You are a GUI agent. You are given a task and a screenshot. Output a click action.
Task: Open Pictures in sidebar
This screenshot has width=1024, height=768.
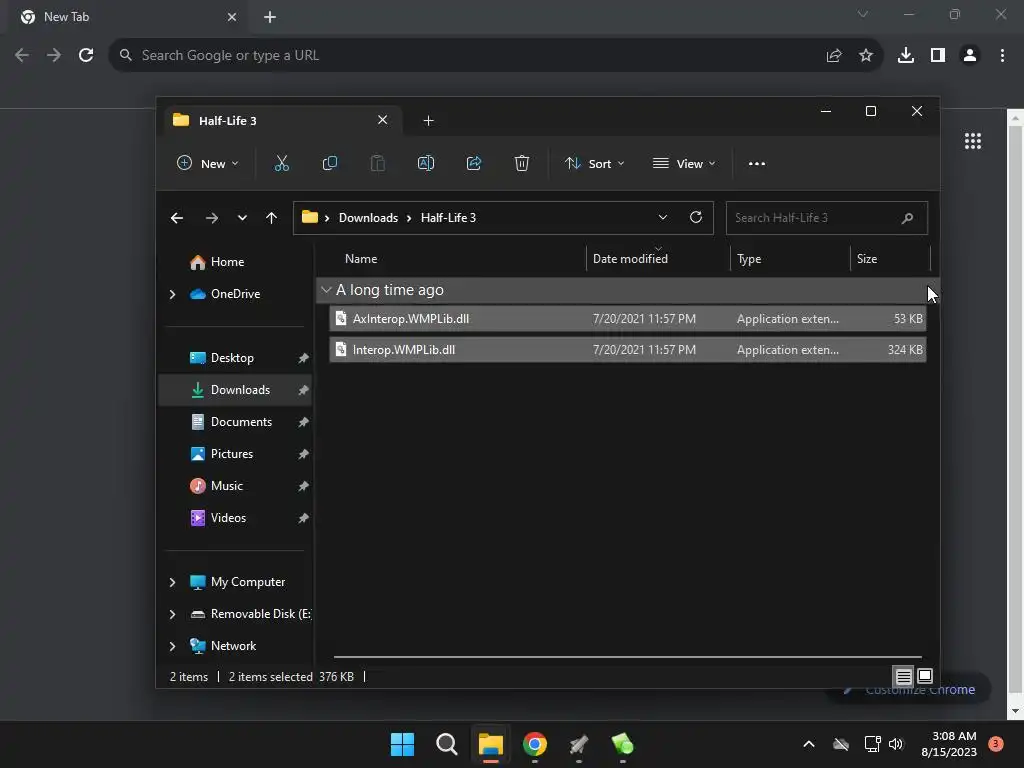[232, 454]
